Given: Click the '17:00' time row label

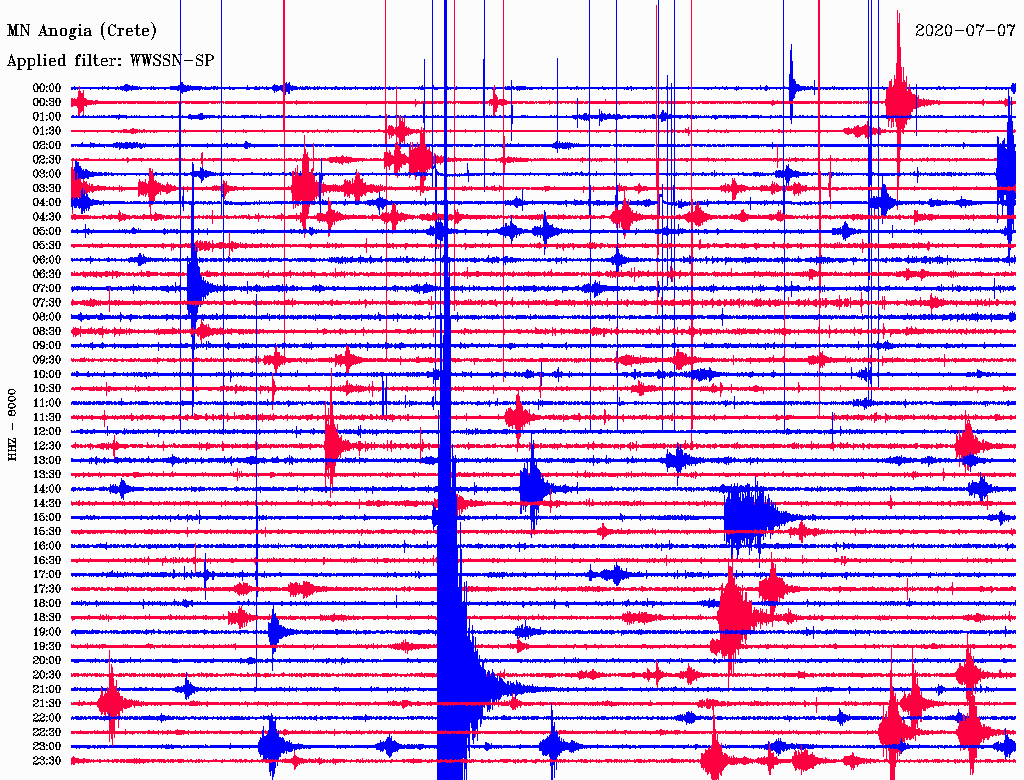Looking at the screenshot, I should pos(47,575).
